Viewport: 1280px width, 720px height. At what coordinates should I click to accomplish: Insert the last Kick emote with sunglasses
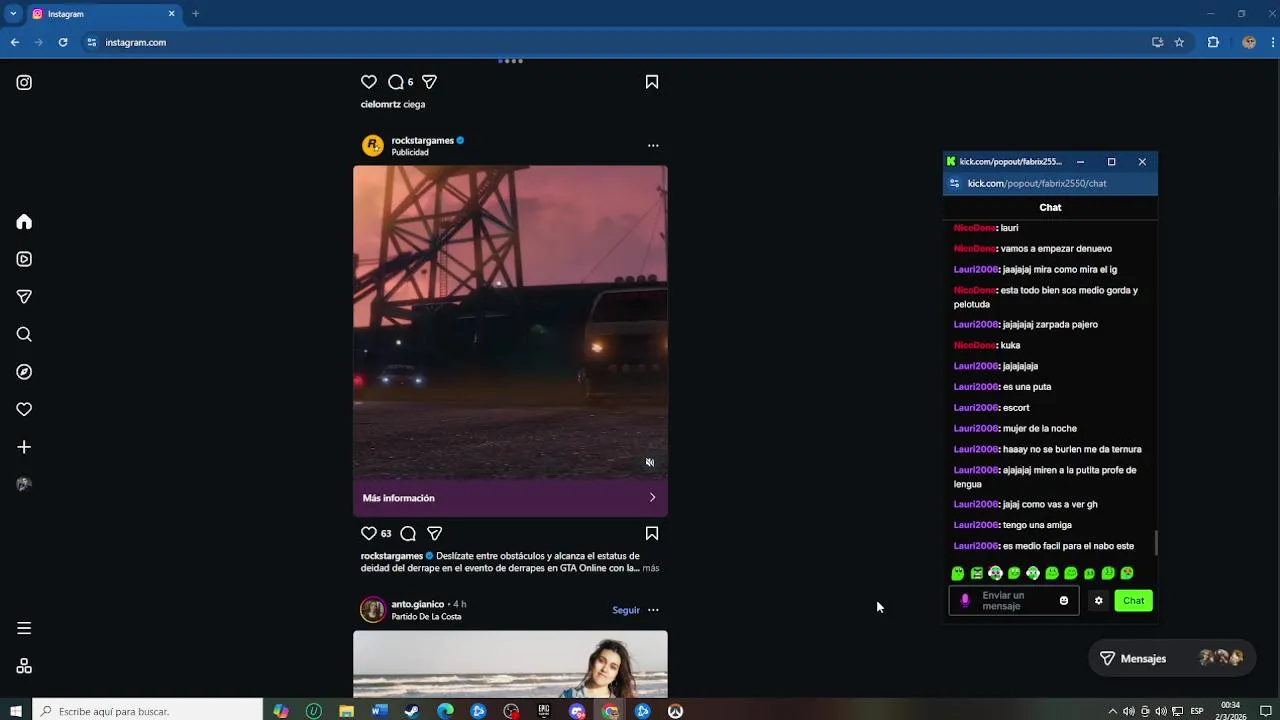[1127, 573]
